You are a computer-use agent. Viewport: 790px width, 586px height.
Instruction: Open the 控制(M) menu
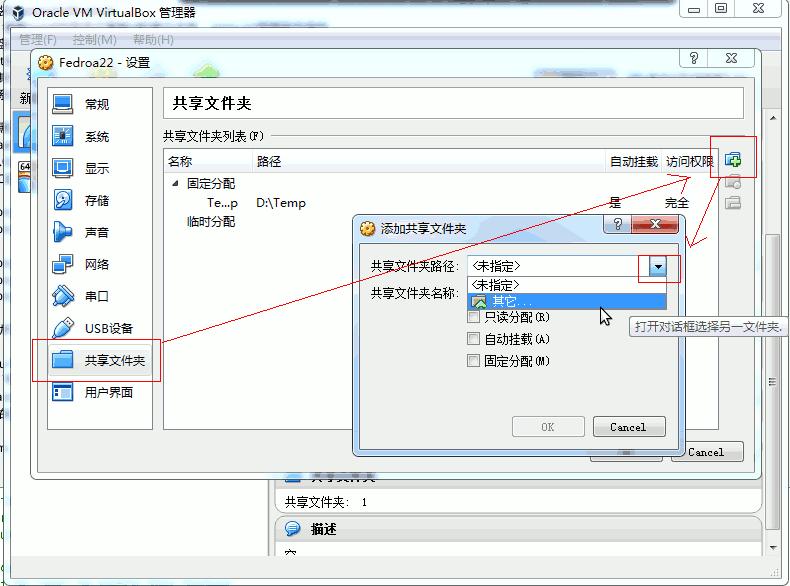[x=95, y=39]
